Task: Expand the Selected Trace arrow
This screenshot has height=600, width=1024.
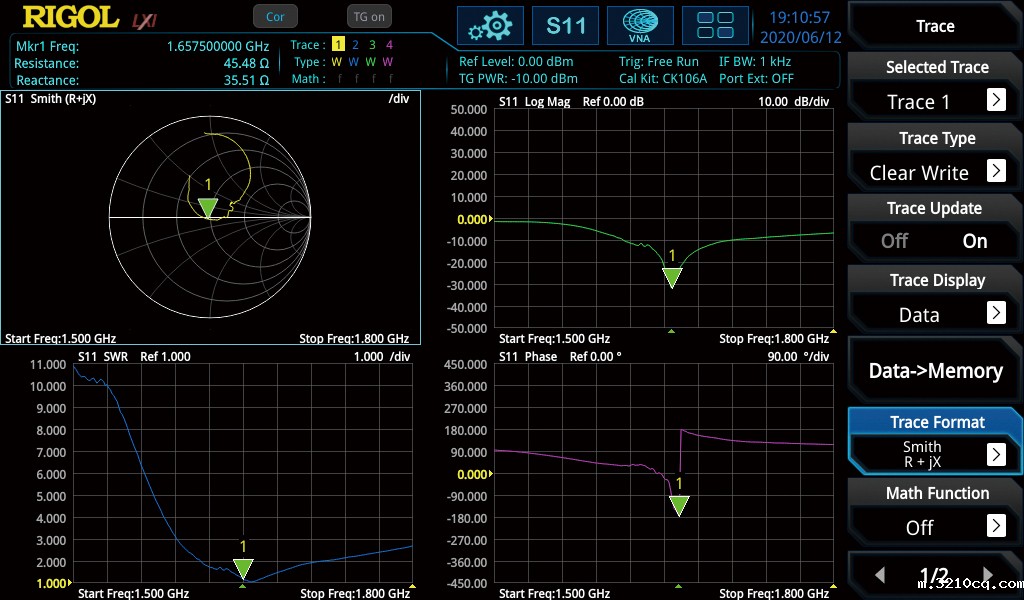Action: (996, 100)
